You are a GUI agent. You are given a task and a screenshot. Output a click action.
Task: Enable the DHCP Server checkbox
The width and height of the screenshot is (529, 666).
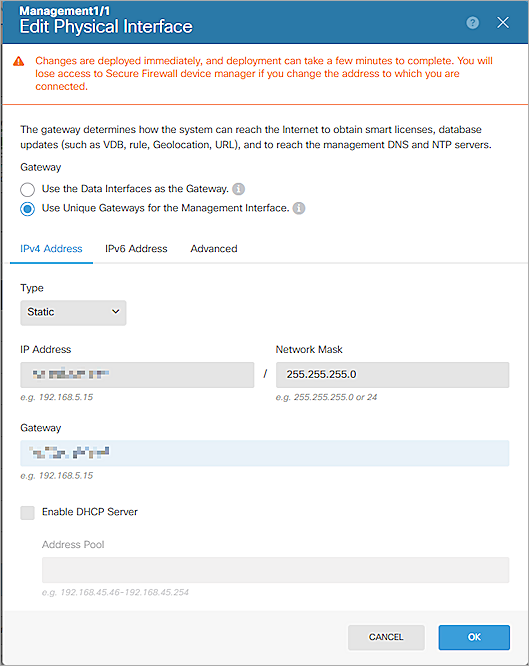point(28,513)
